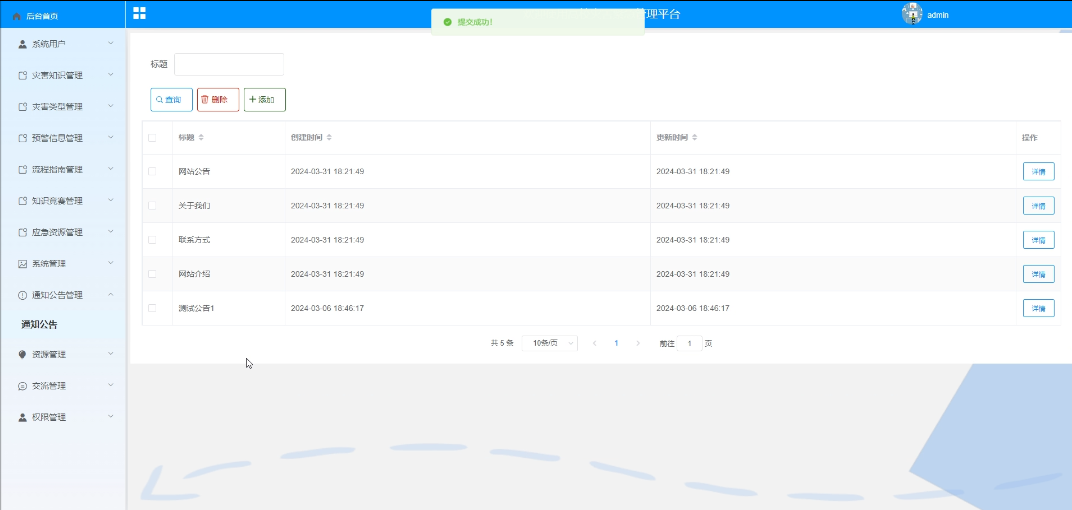Click the info icon beside 通知公告管理

23,295
